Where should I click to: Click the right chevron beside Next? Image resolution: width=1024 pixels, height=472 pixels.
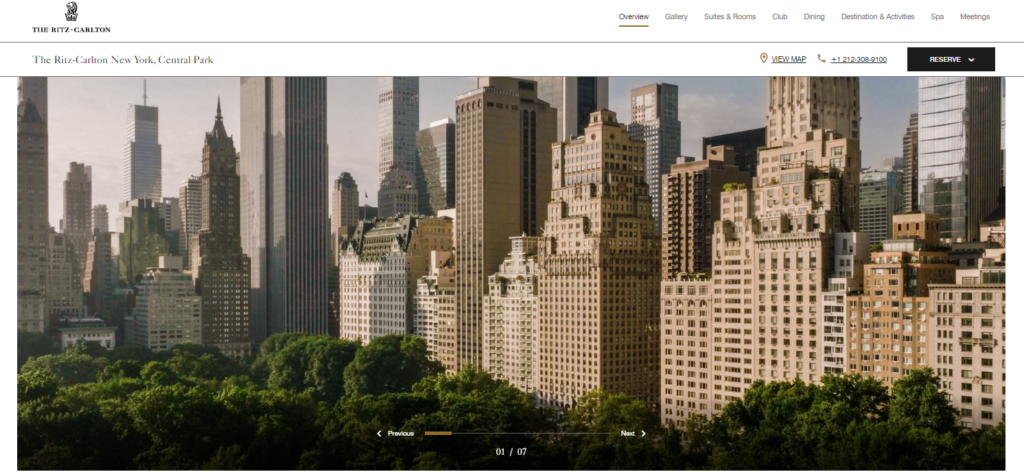pos(643,433)
